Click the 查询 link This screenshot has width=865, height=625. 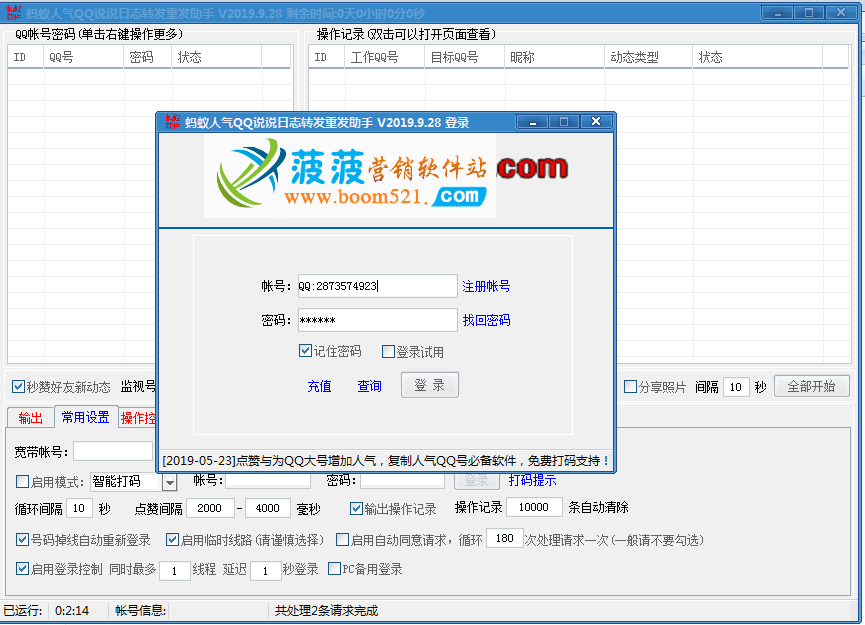point(369,386)
